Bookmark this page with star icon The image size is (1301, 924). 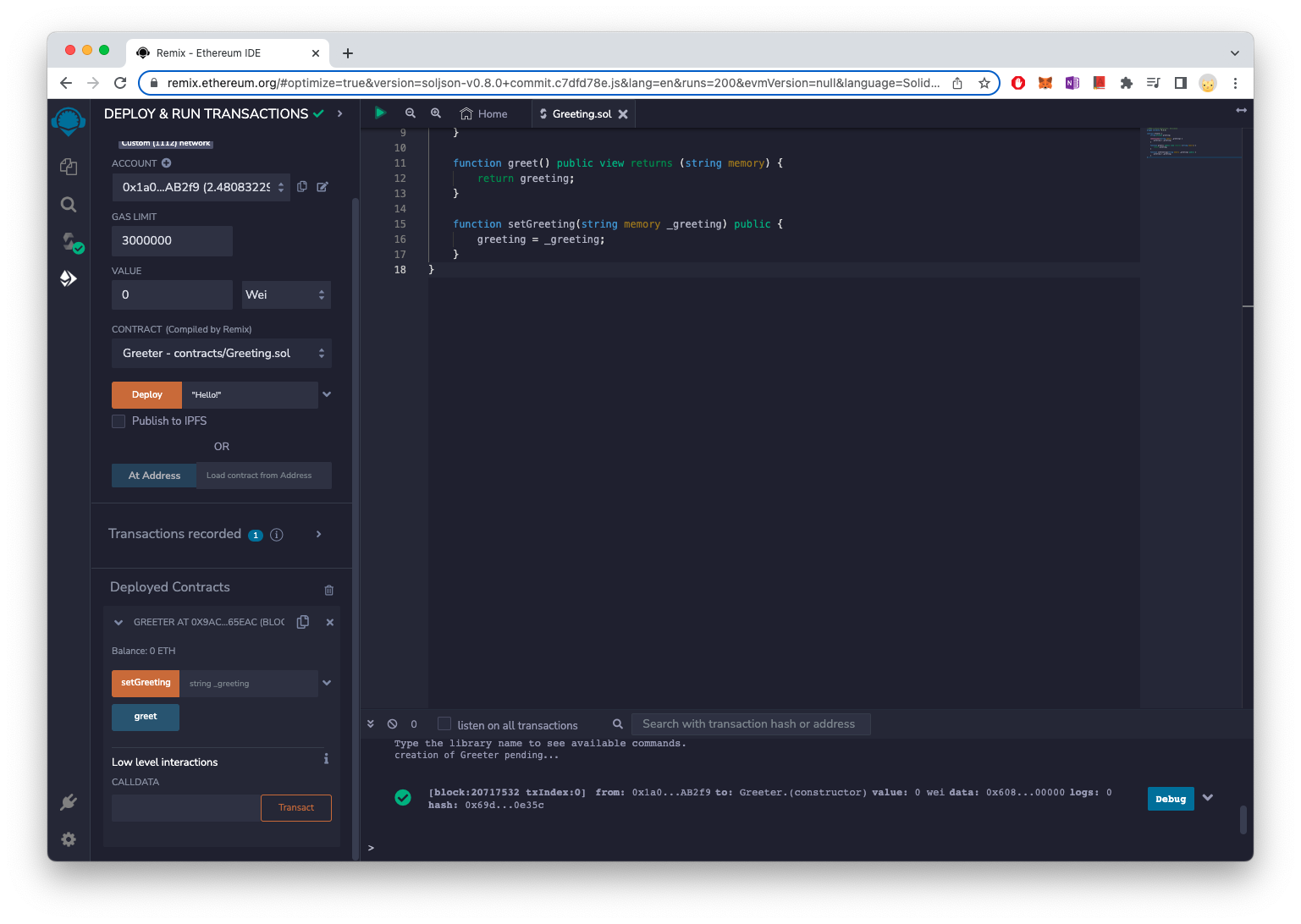click(x=984, y=83)
